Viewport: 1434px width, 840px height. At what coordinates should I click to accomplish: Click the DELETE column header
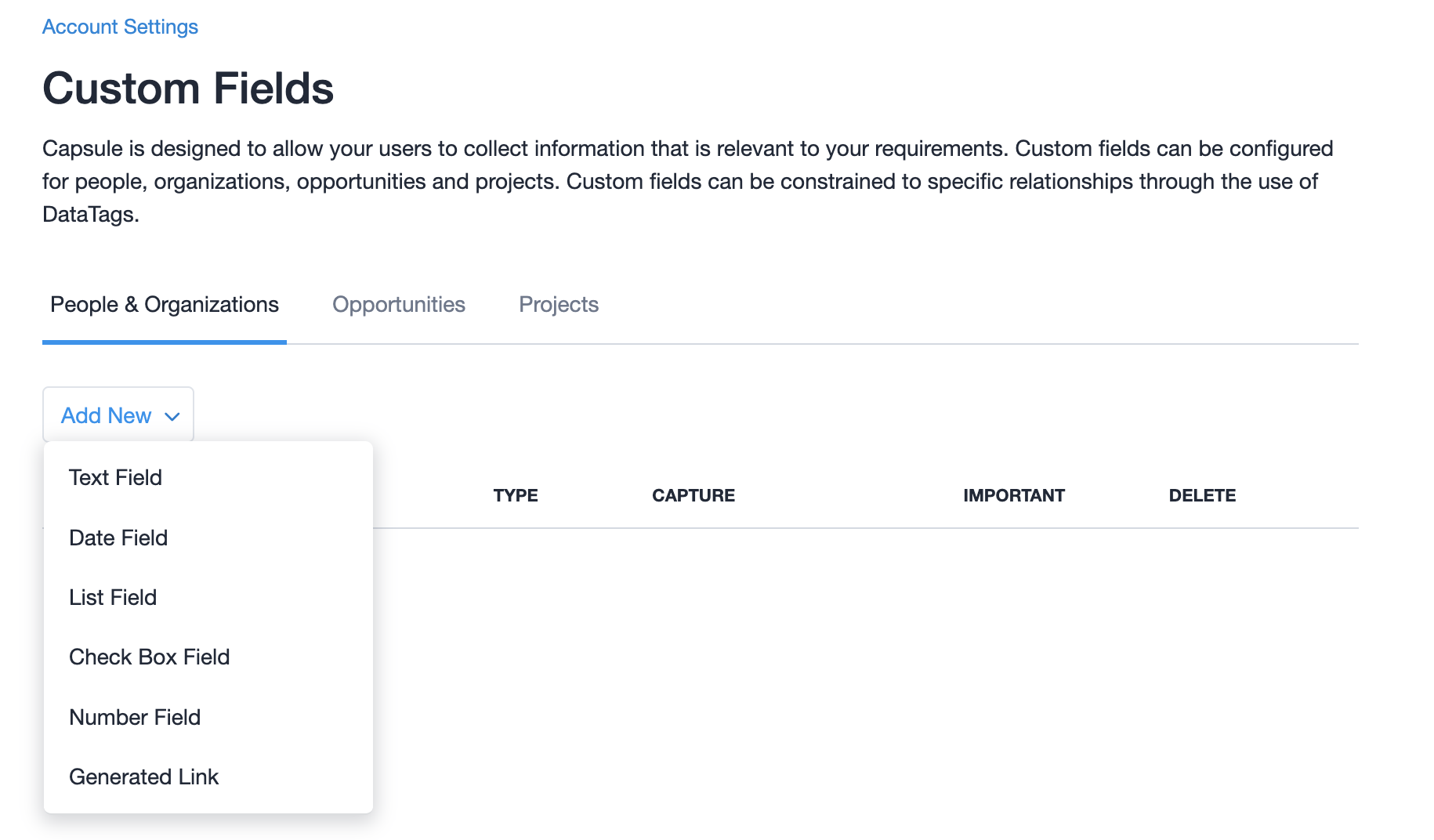1202,495
